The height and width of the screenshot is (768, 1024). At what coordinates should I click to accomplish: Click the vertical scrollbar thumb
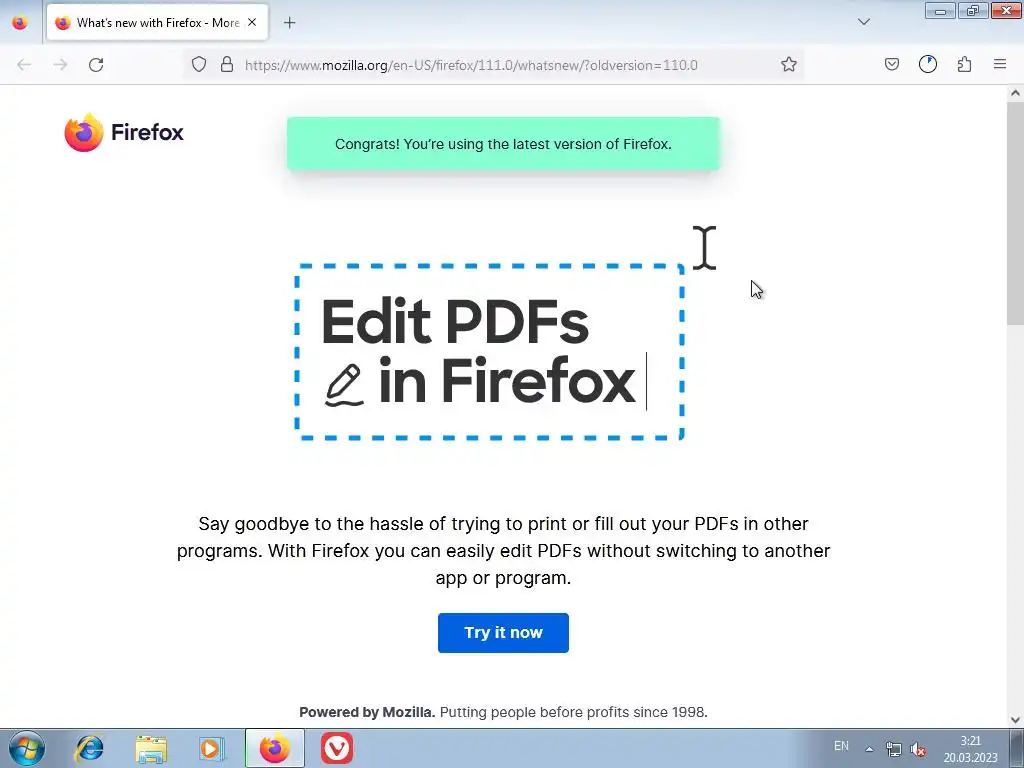tap(1015, 213)
